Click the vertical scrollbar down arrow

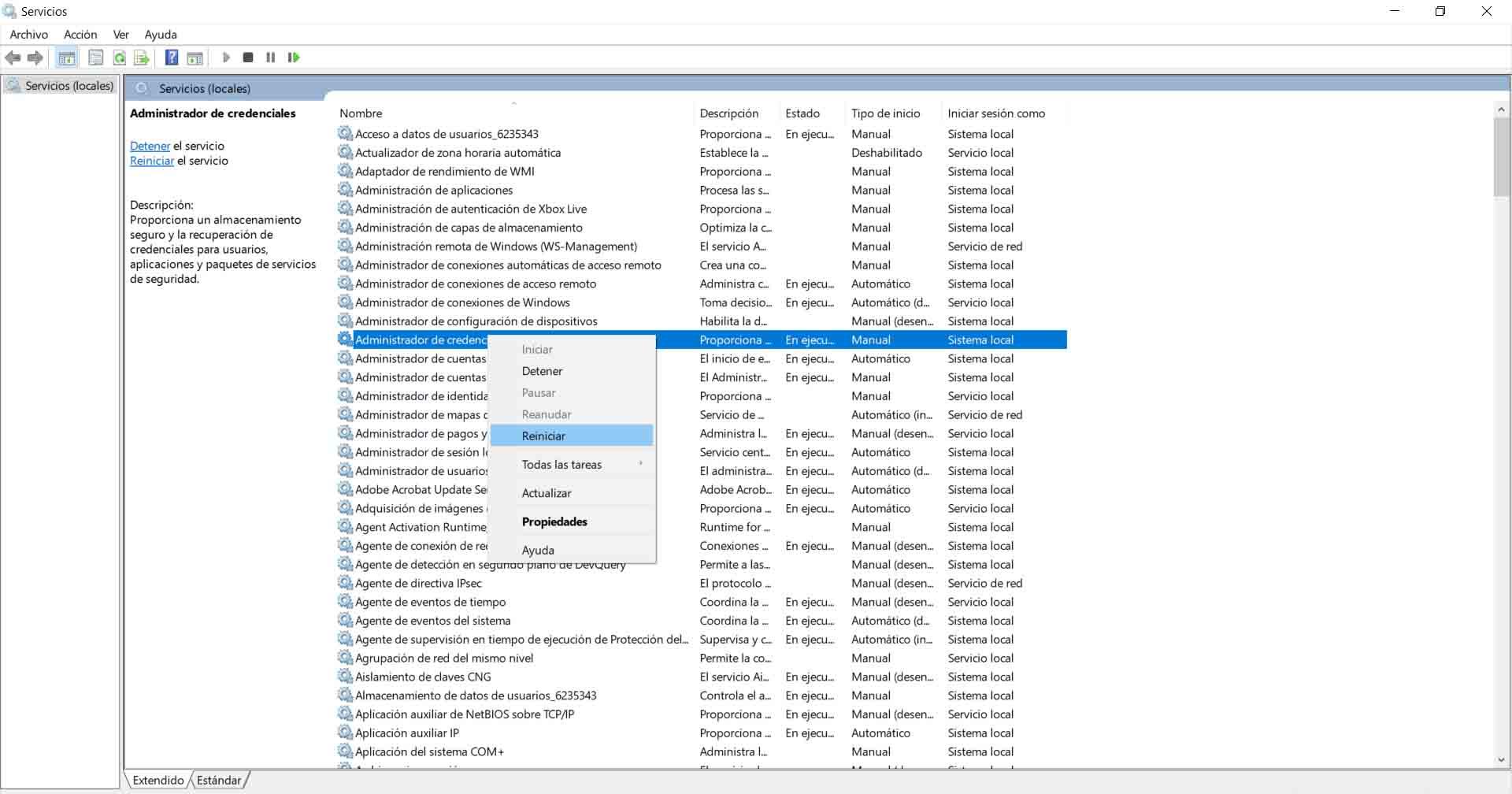1502,759
